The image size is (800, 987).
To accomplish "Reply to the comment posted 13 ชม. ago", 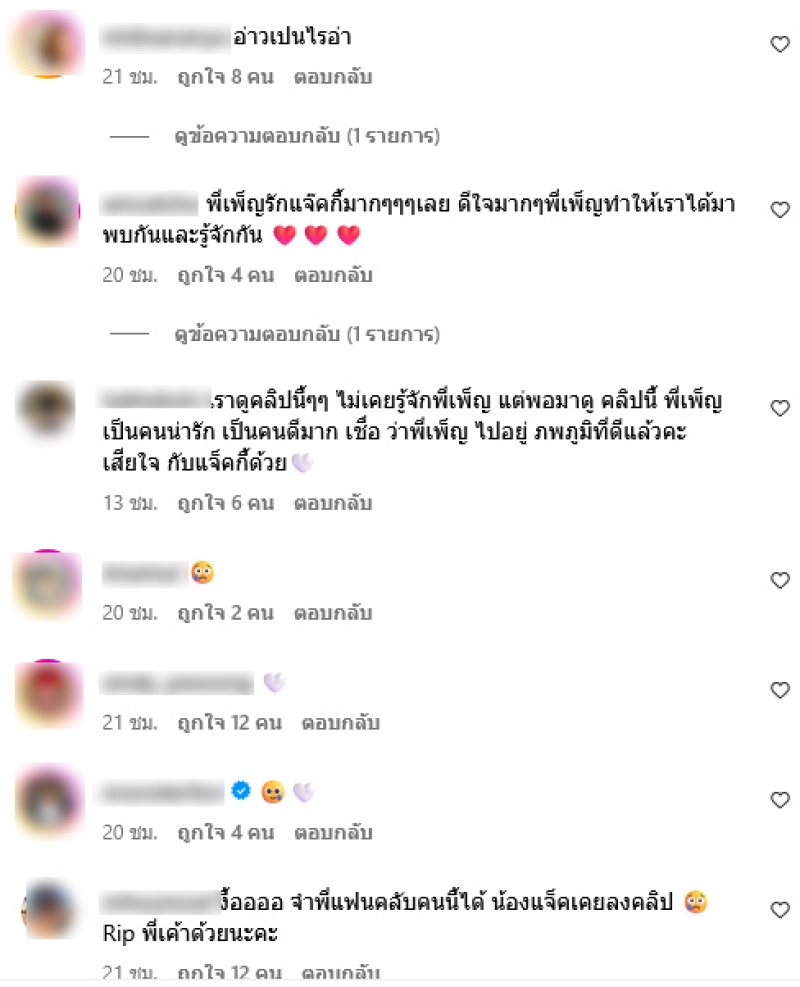I will pos(333,503).
